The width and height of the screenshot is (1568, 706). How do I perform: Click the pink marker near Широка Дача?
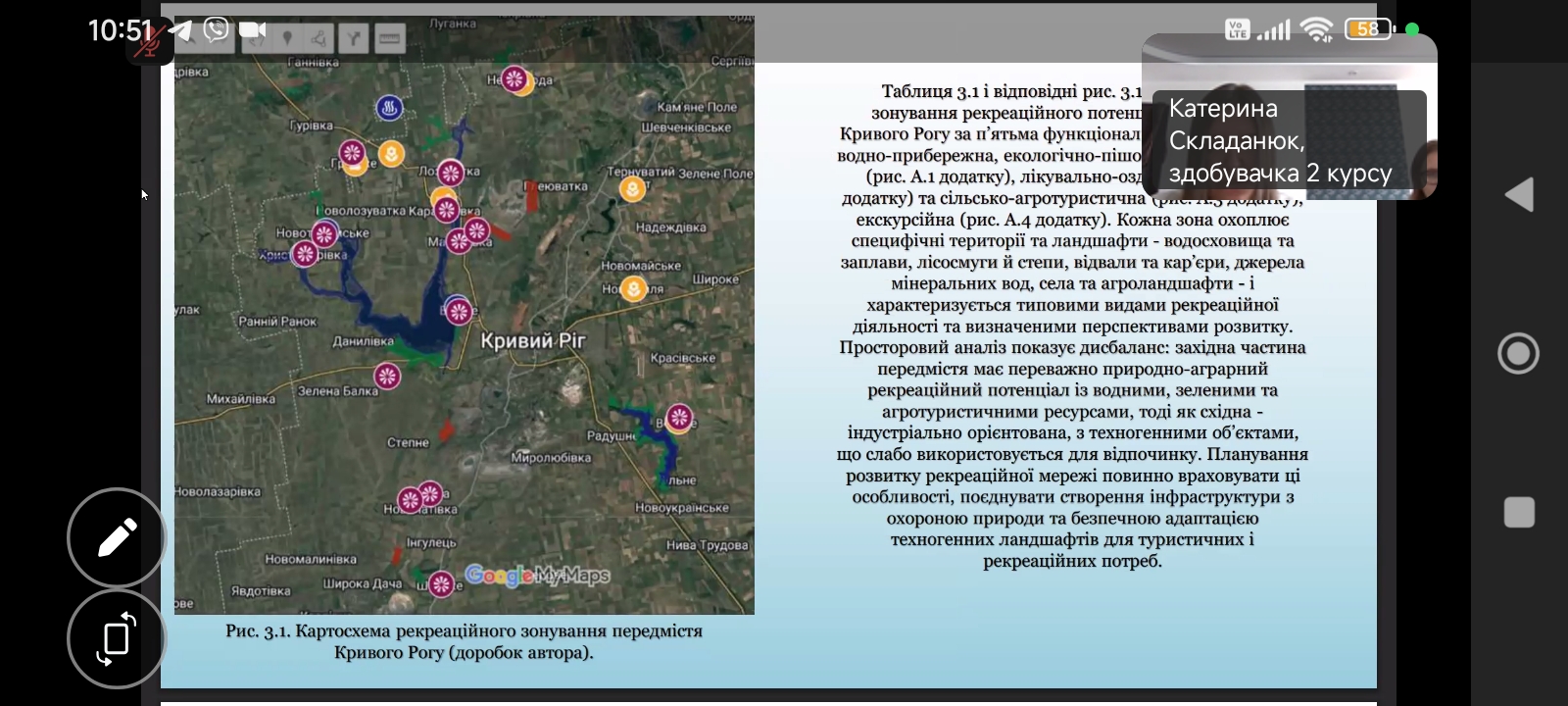pyautogui.click(x=441, y=584)
